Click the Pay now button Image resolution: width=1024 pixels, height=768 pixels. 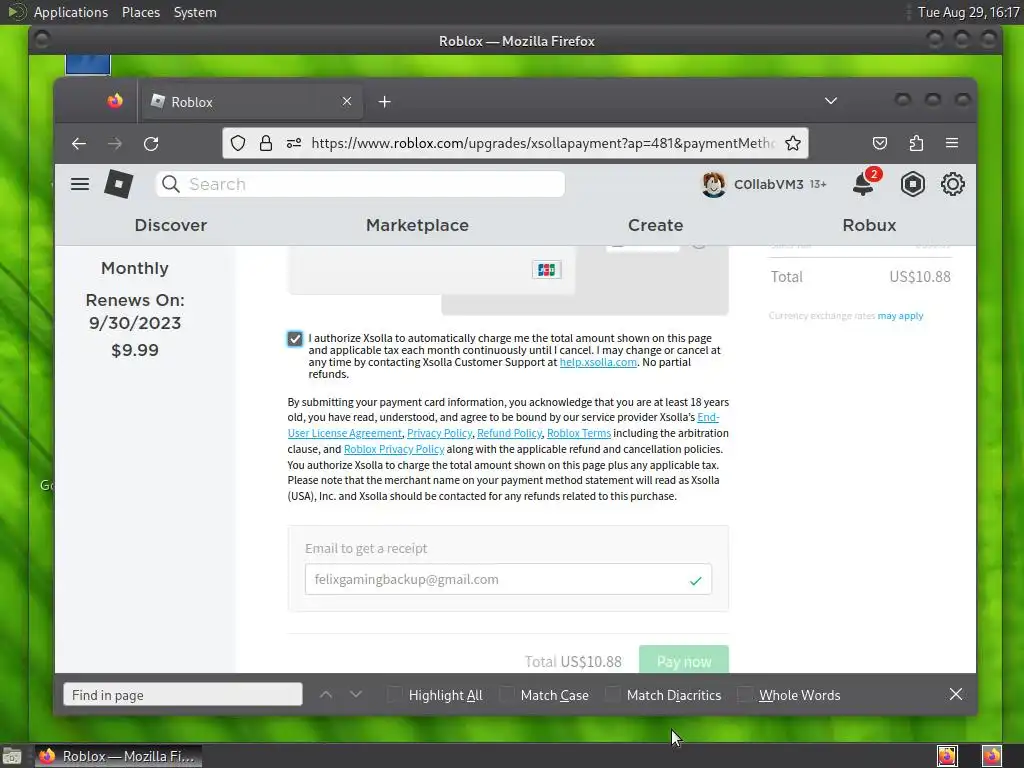pyautogui.click(x=684, y=661)
